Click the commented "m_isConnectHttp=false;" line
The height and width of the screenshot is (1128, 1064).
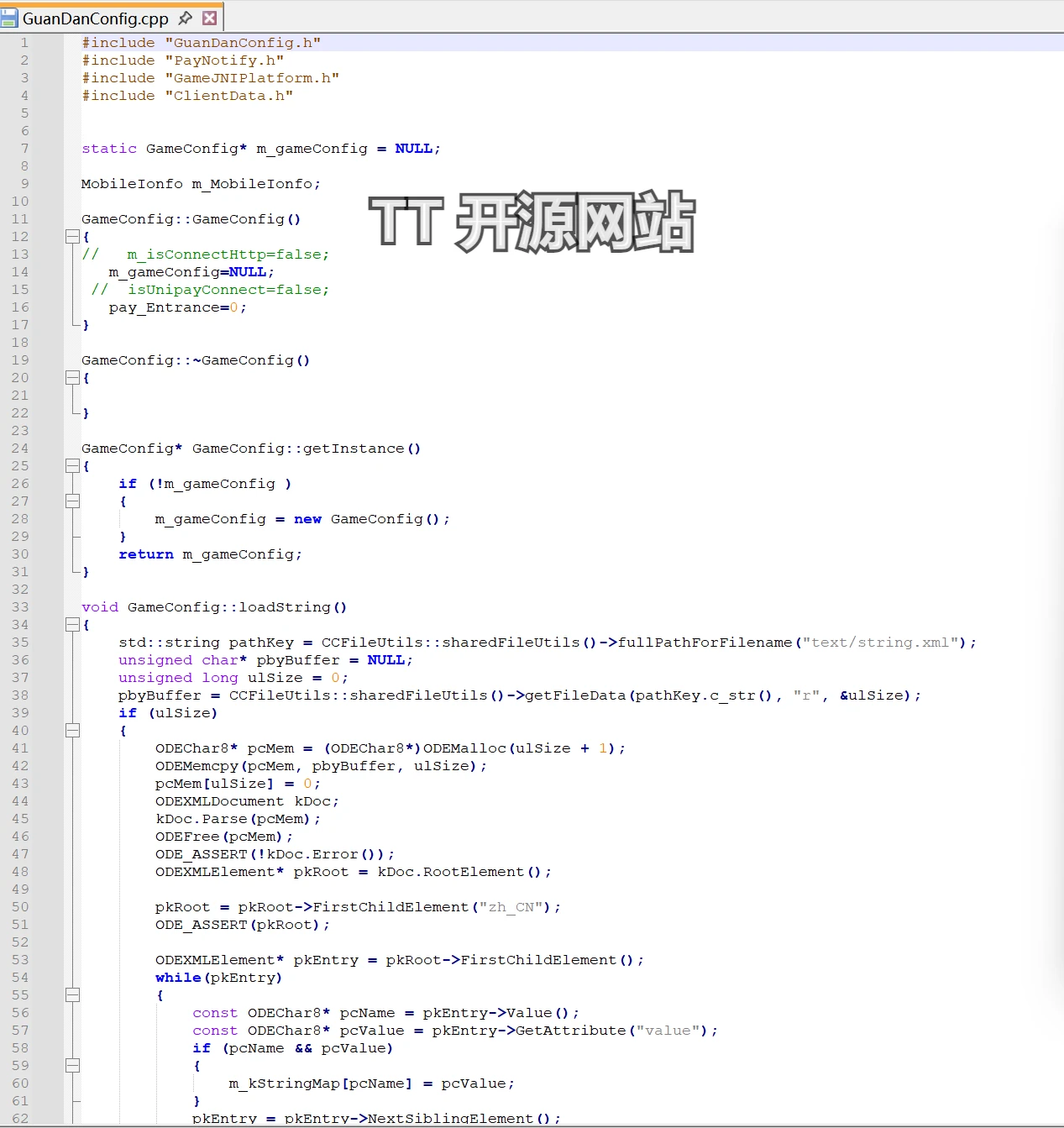click(x=206, y=254)
